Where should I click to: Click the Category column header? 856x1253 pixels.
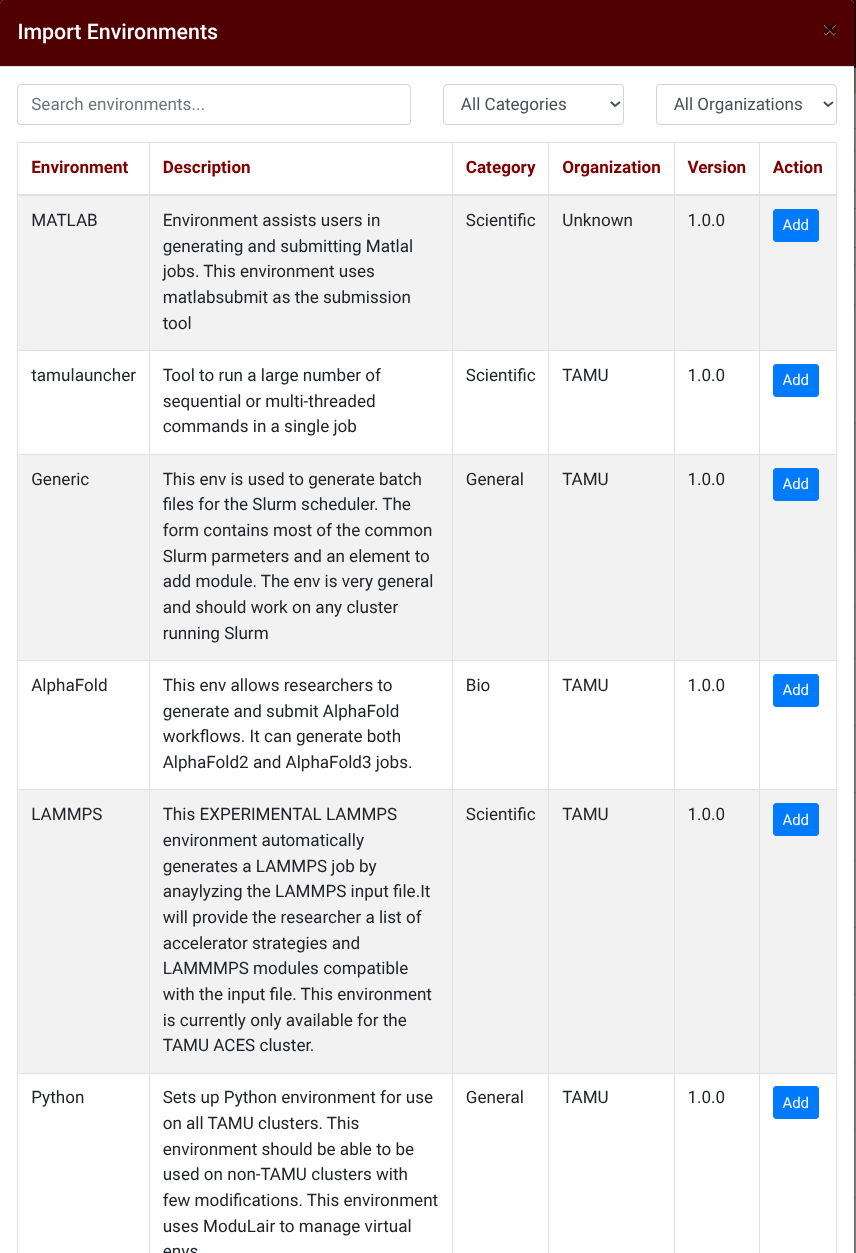click(x=500, y=167)
